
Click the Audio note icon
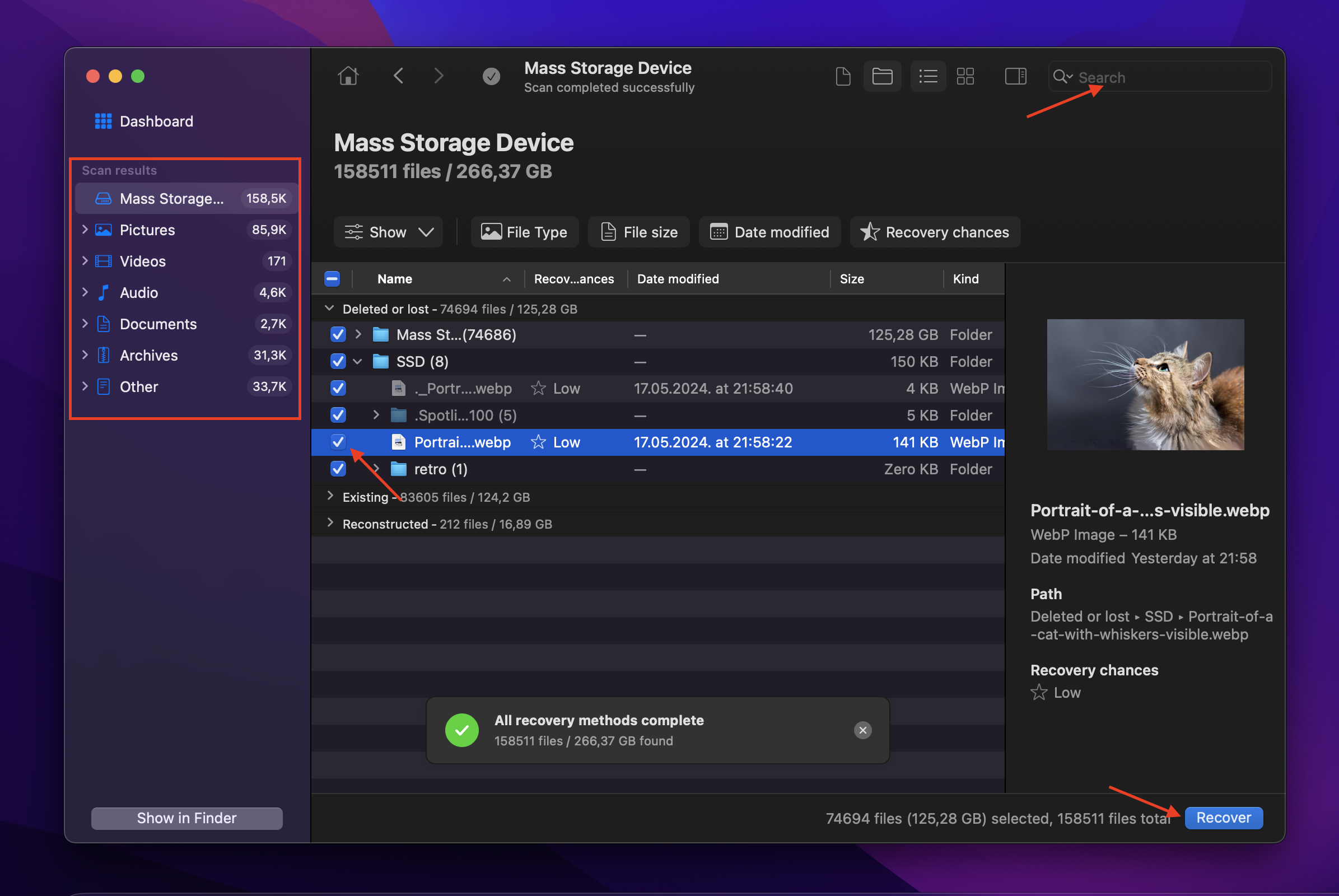(x=104, y=292)
